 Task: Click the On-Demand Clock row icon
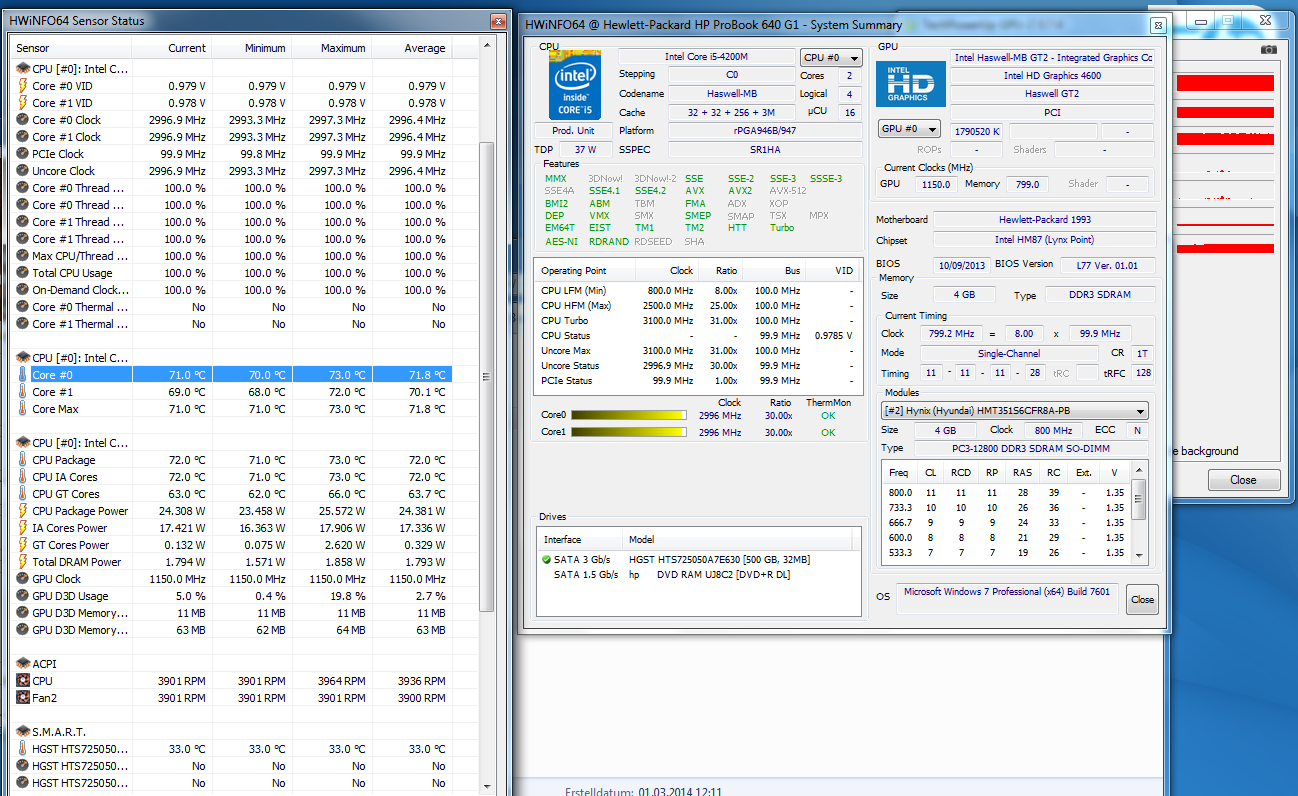point(23,290)
